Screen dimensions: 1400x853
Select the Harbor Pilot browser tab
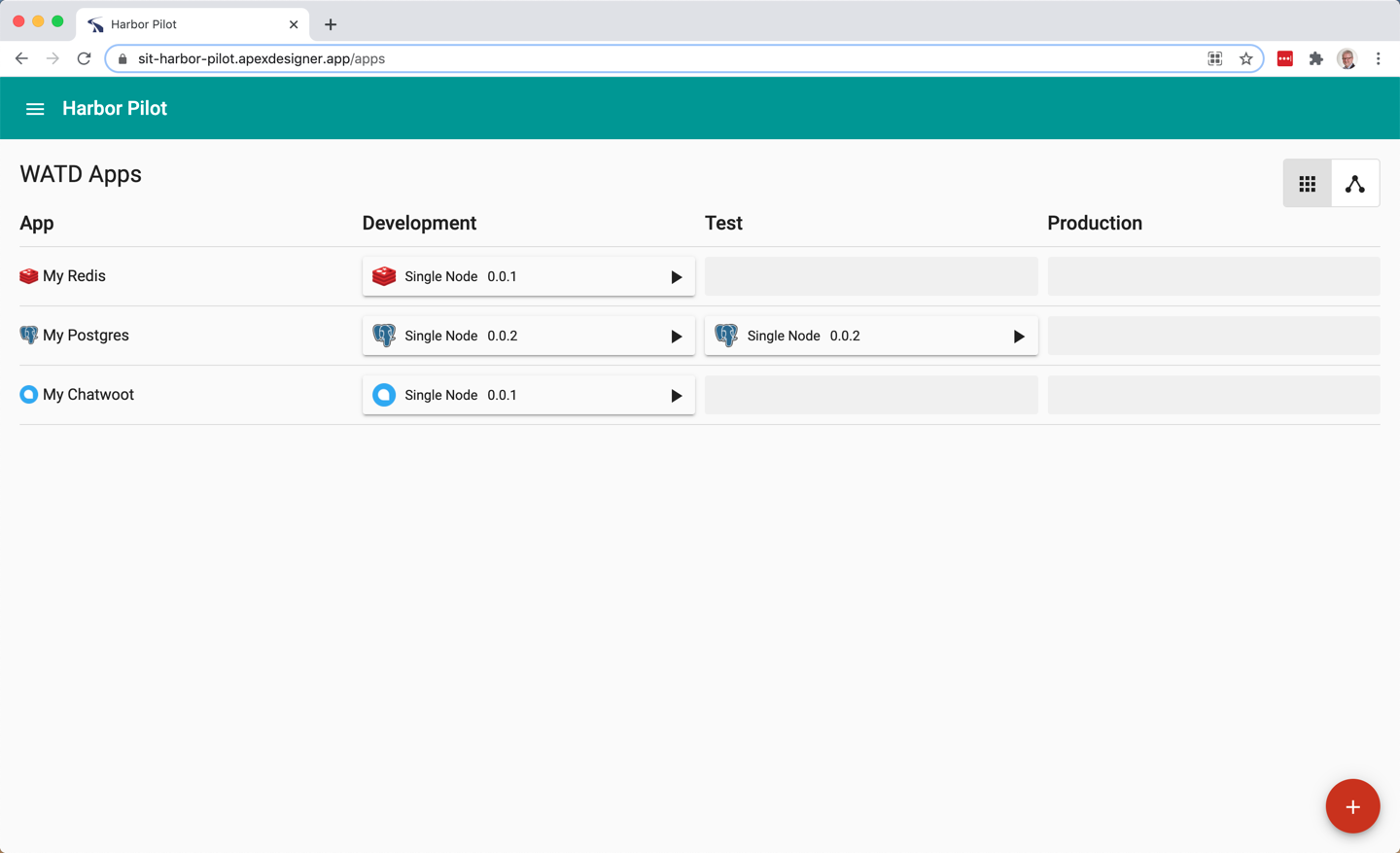(192, 24)
